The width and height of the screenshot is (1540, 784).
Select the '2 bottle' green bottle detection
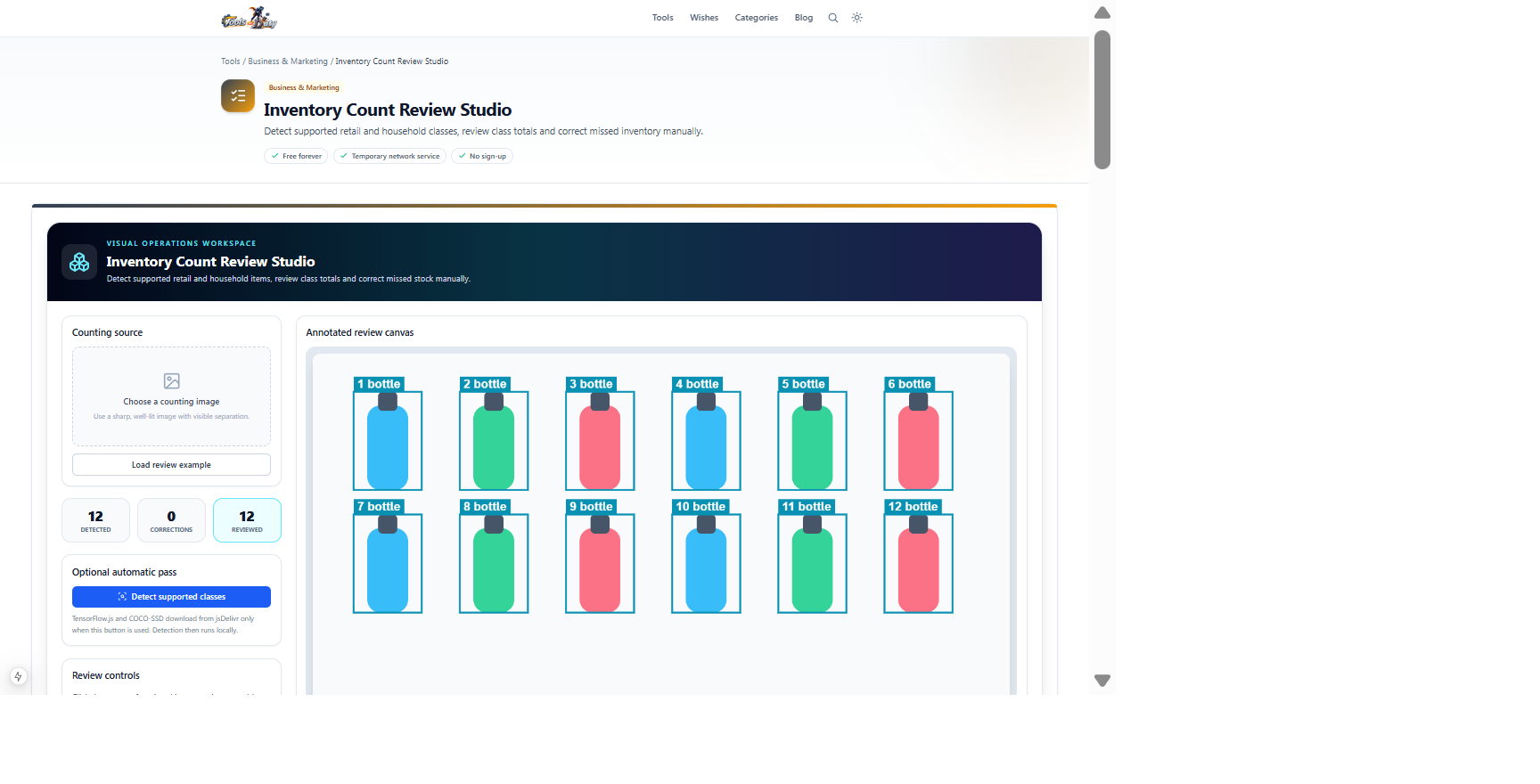tap(494, 441)
